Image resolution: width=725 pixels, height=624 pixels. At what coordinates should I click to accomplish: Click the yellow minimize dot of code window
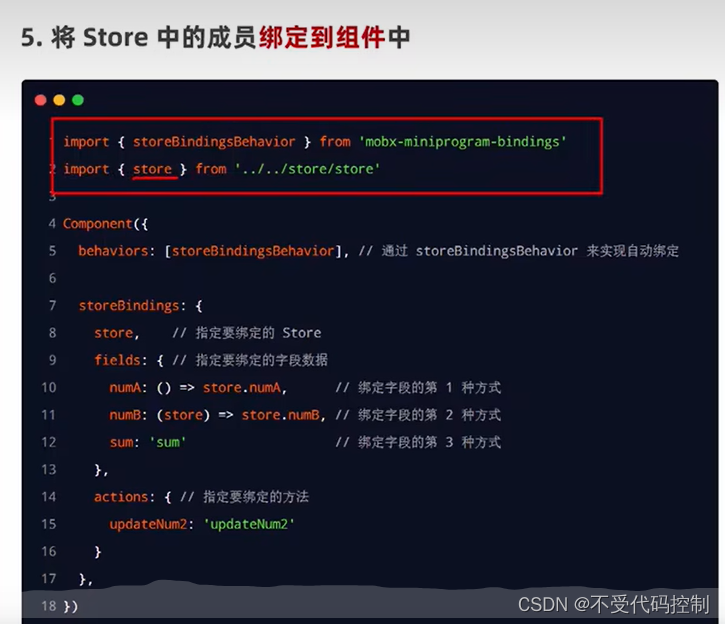(x=59, y=100)
